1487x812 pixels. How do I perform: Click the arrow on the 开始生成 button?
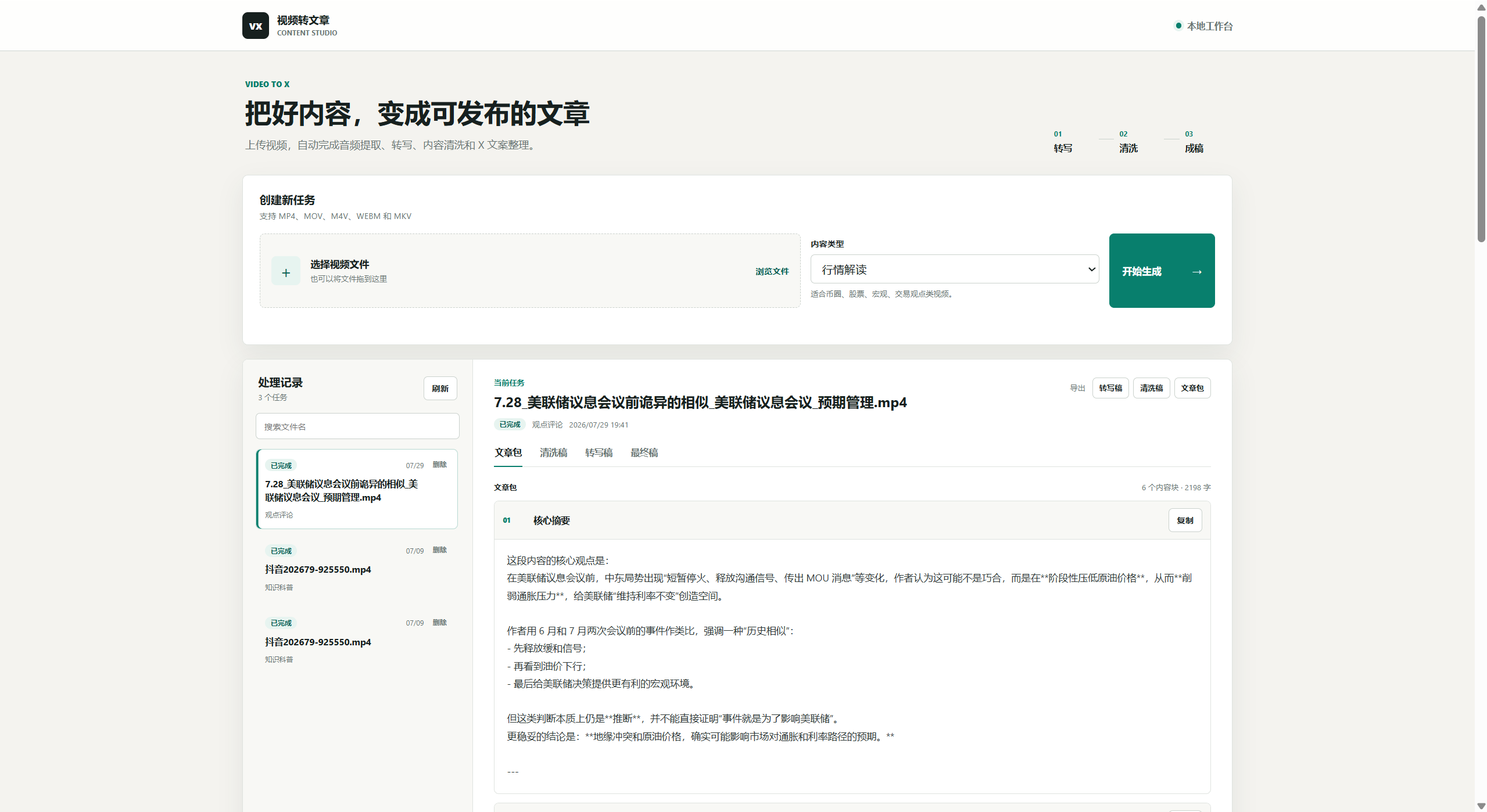click(x=1196, y=272)
